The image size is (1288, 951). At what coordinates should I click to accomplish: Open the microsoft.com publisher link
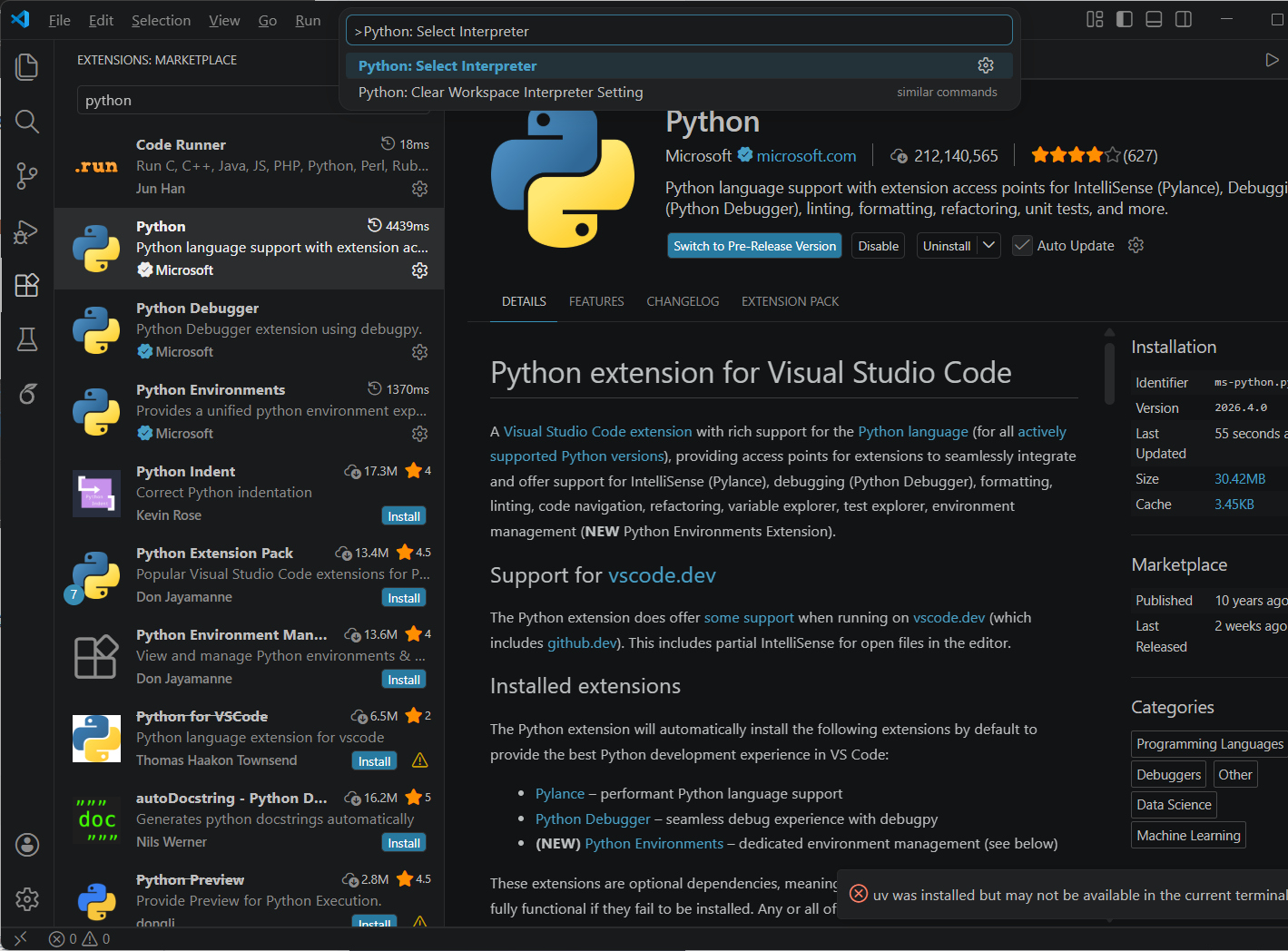pyautogui.click(x=806, y=155)
